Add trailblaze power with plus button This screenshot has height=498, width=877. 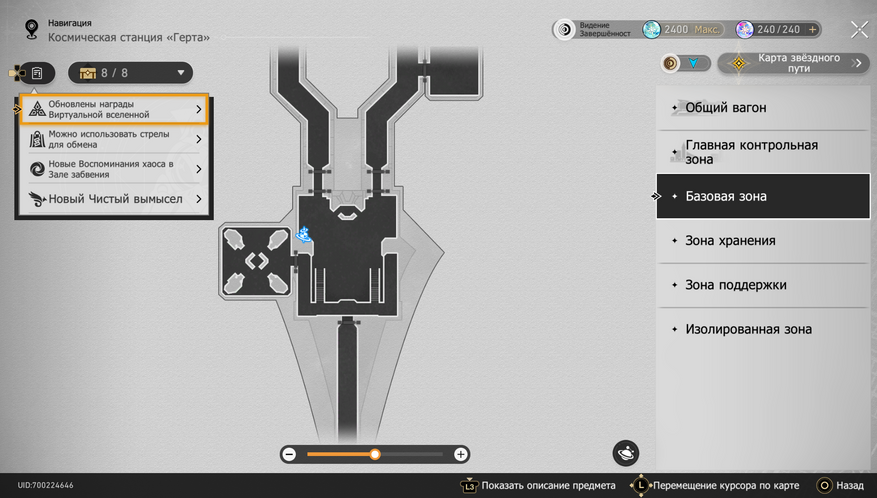tap(812, 30)
